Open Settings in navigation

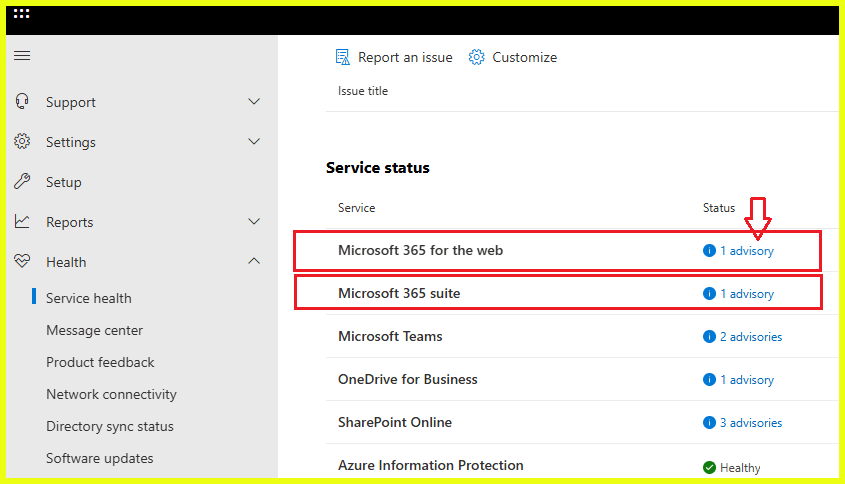click(71, 142)
